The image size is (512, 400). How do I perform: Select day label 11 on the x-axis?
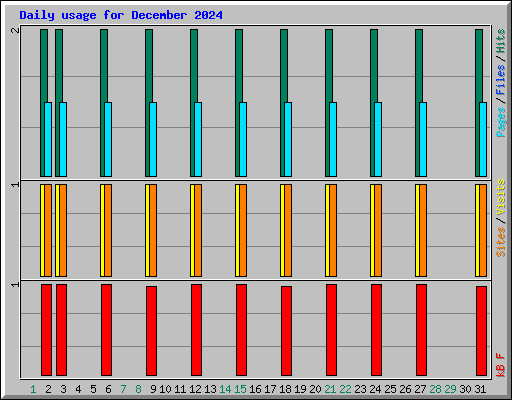point(180,389)
